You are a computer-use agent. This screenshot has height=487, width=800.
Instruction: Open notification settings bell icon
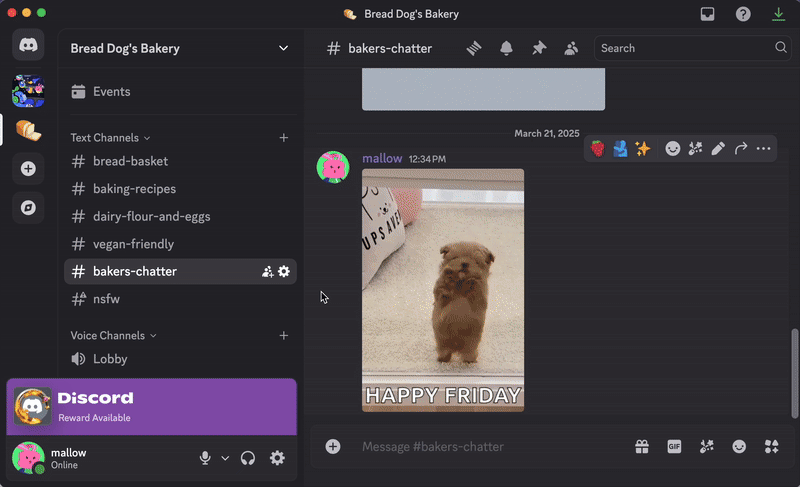506,48
